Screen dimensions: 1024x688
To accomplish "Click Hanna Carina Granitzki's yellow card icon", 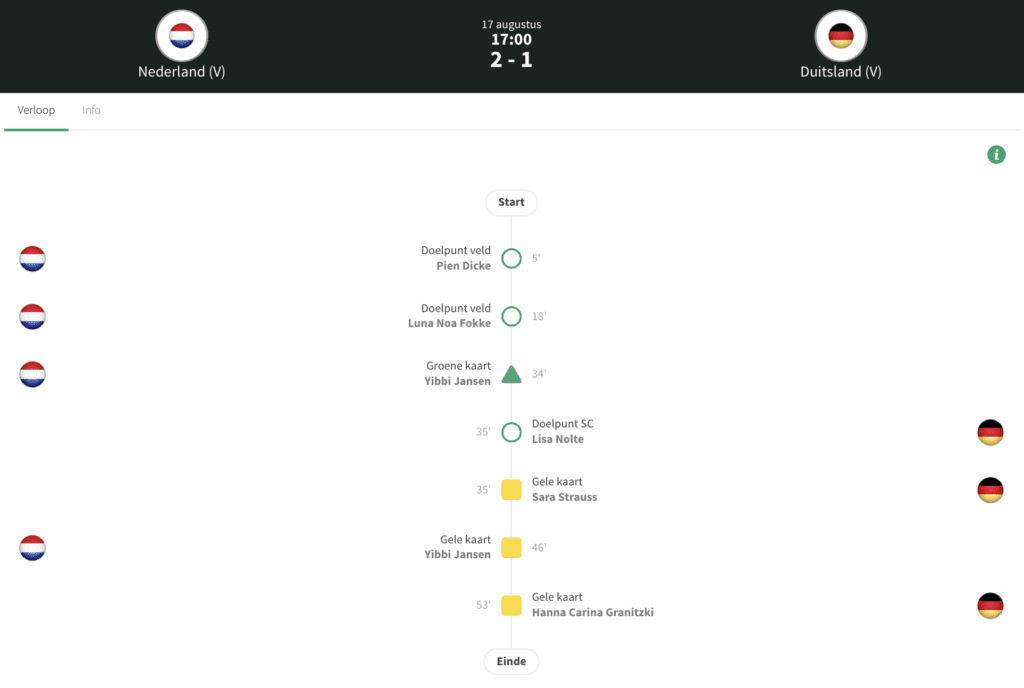I will point(511,605).
